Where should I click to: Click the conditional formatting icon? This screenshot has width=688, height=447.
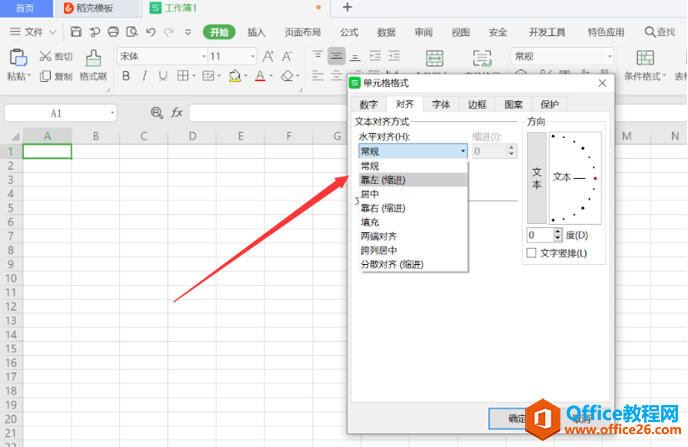645,57
